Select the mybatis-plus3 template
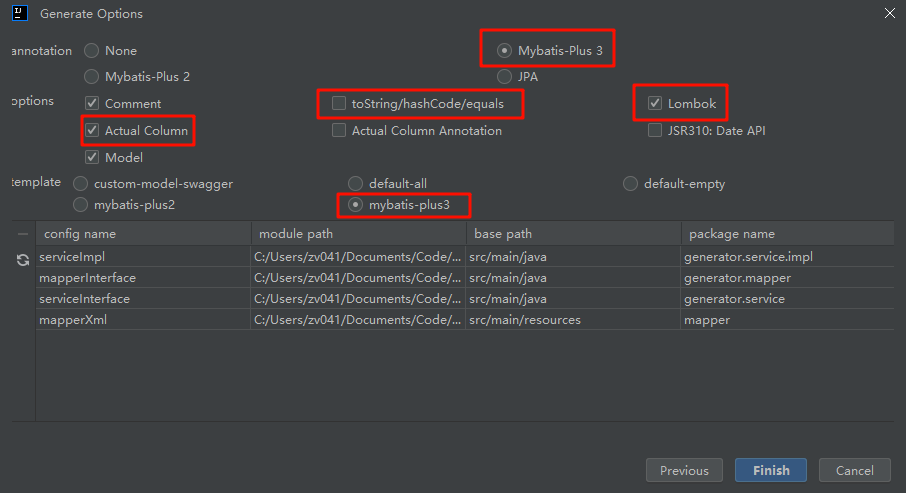 355,205
